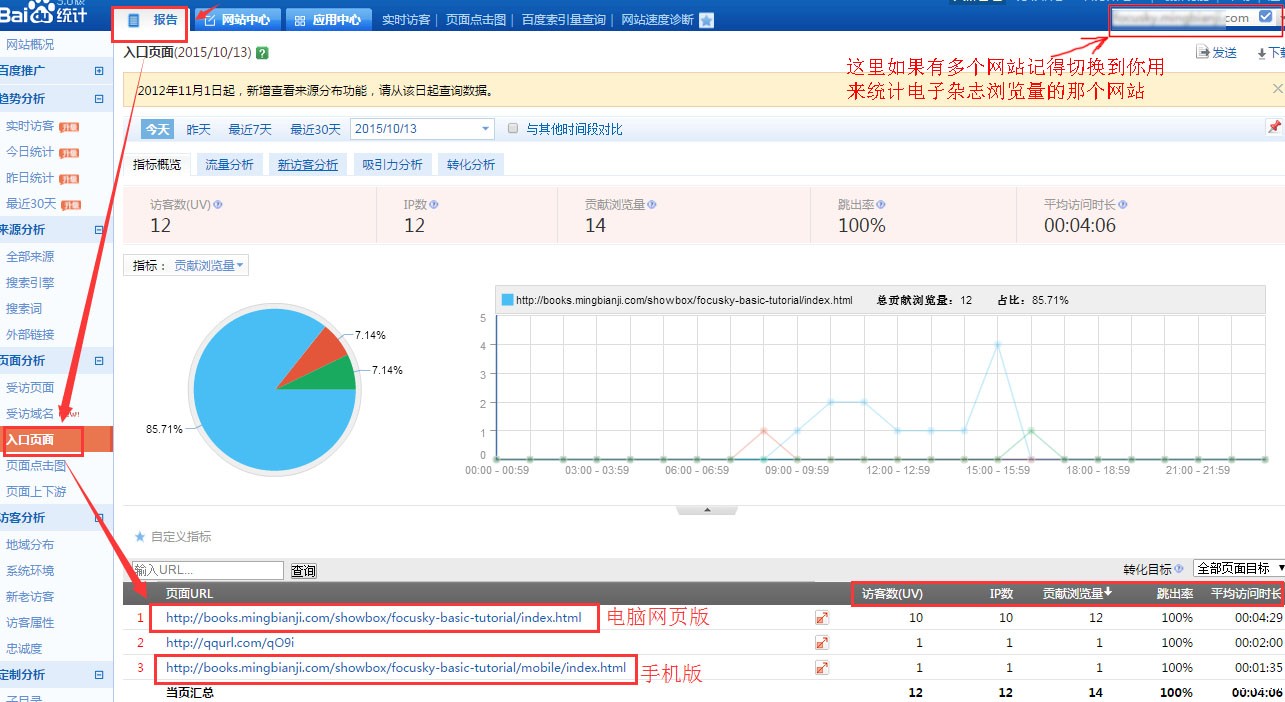This screenshot has width=1285, height=702.
Task: Click the info icon next to 访客数(UV) metric
Action: point(218,204)
